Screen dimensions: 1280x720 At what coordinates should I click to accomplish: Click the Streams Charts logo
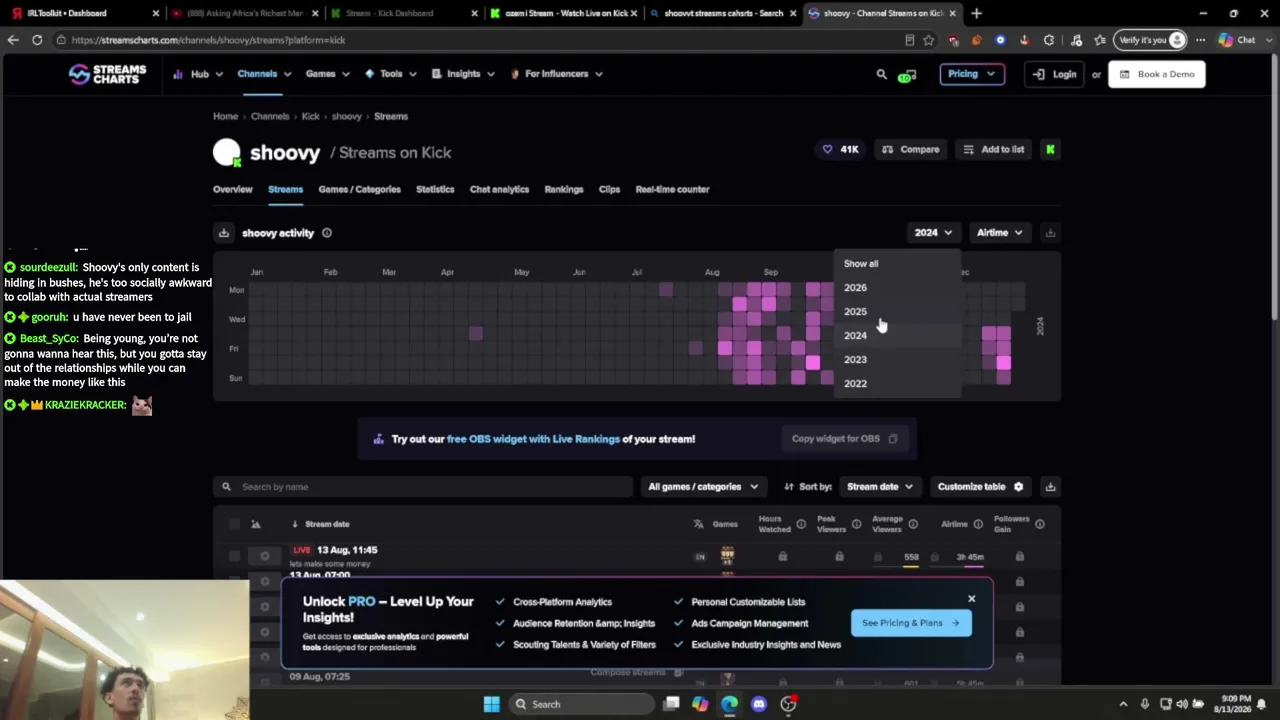(107, 74)
